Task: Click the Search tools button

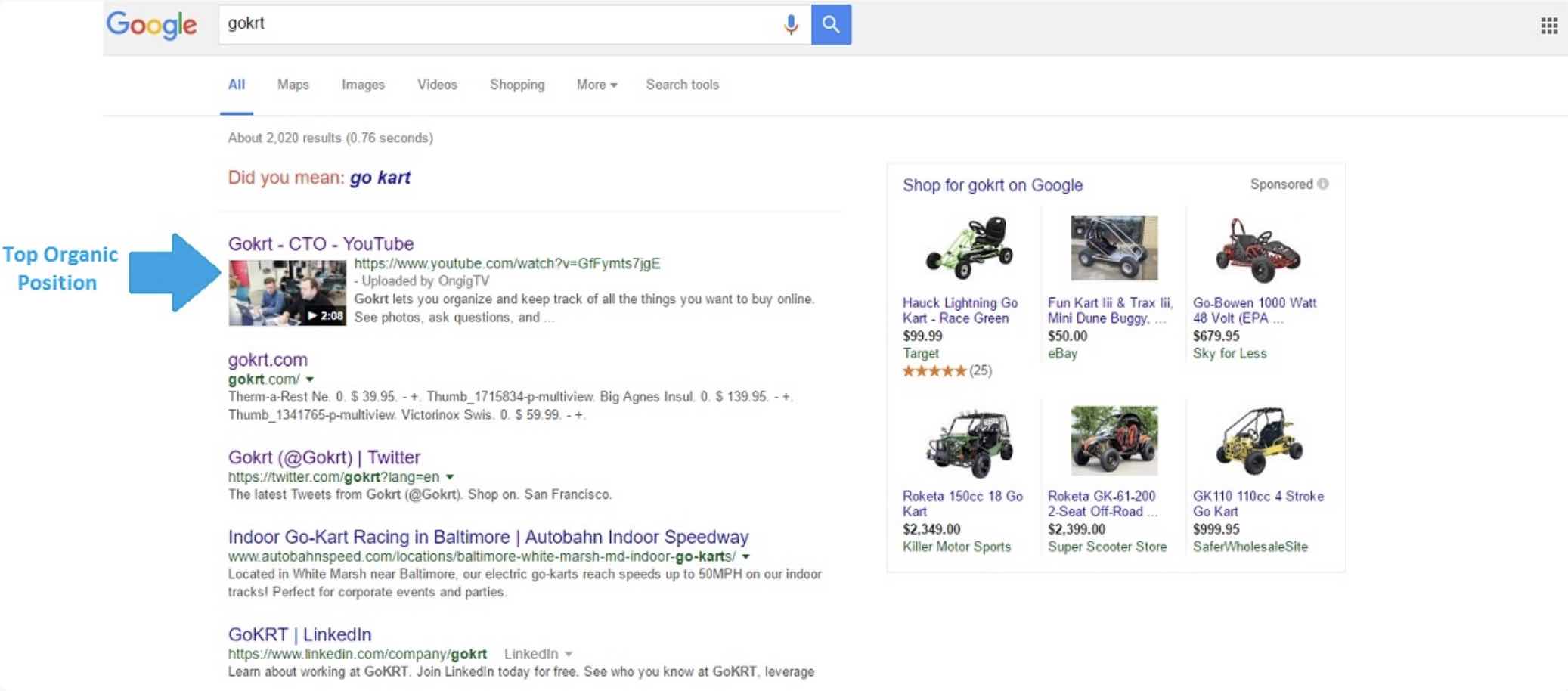Action: point(682,85)
